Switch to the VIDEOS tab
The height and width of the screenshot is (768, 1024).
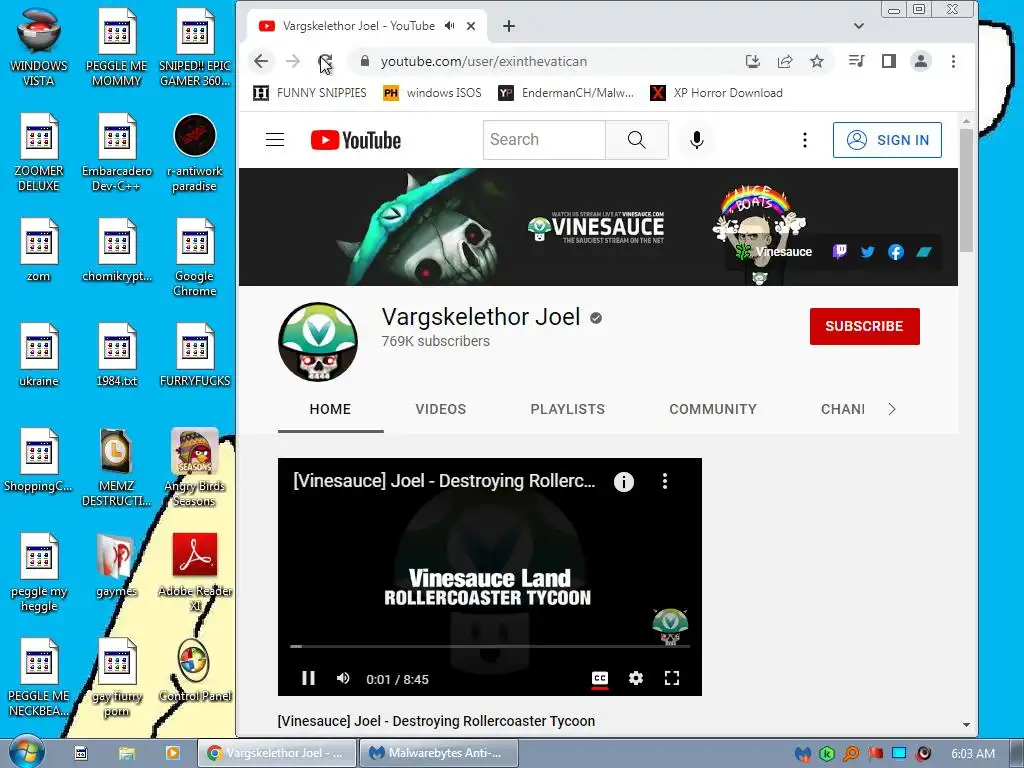point(441,409)
